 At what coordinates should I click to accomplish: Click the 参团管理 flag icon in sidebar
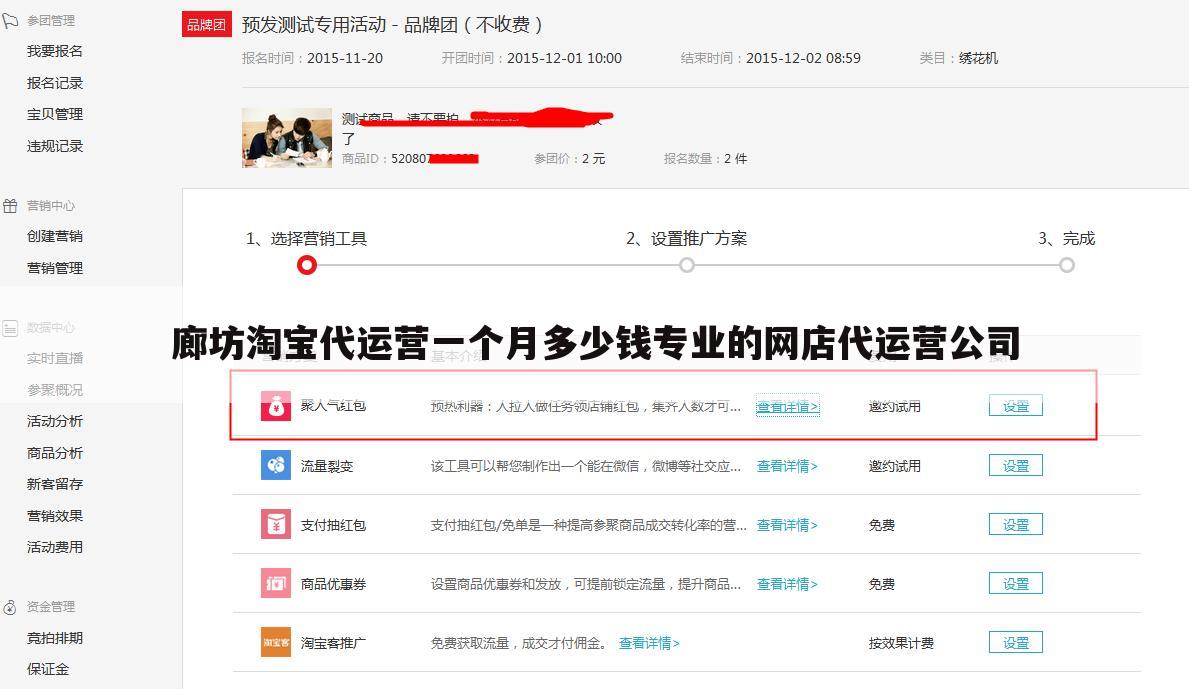12,20
